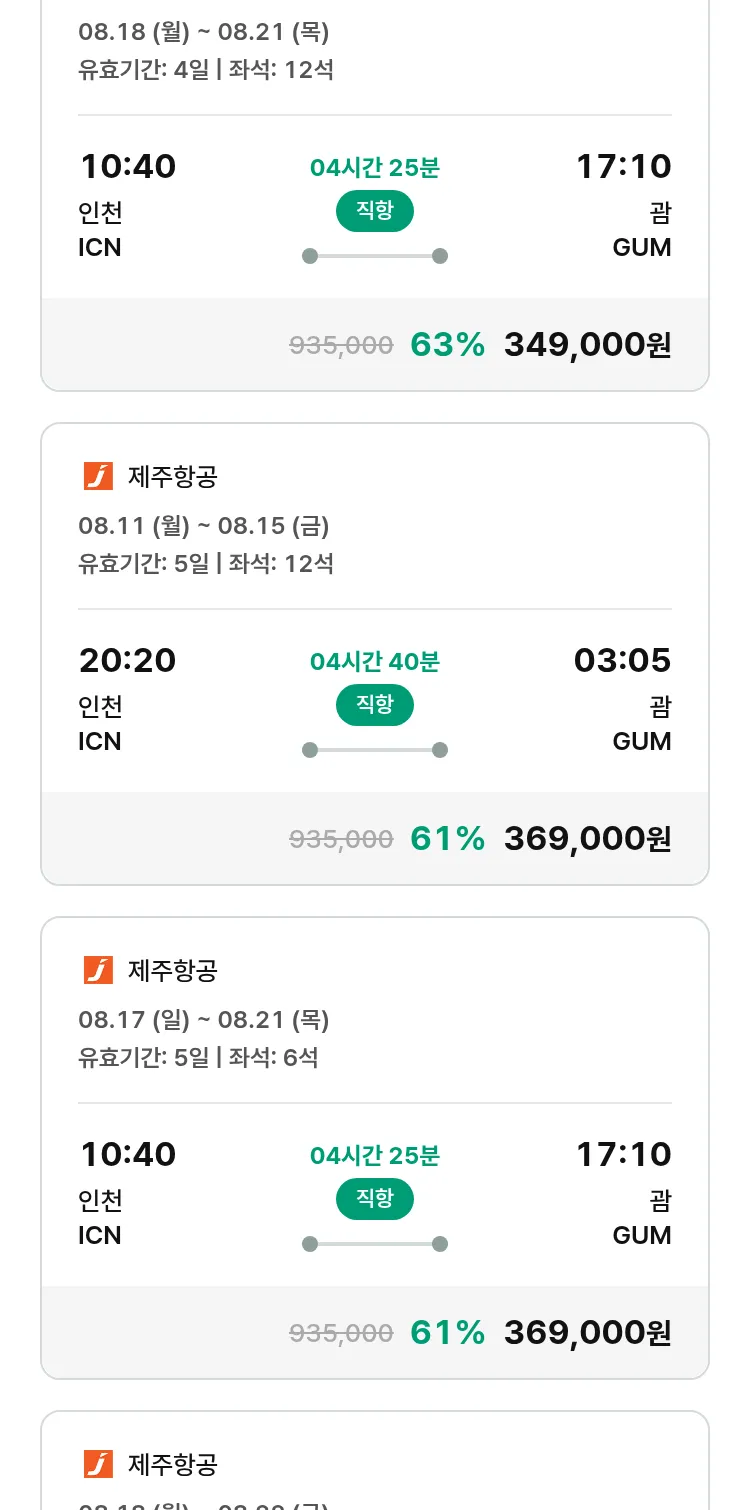The image size is (750, 1510).
Task: Click the 63% discount label
Action: point(447,345)
